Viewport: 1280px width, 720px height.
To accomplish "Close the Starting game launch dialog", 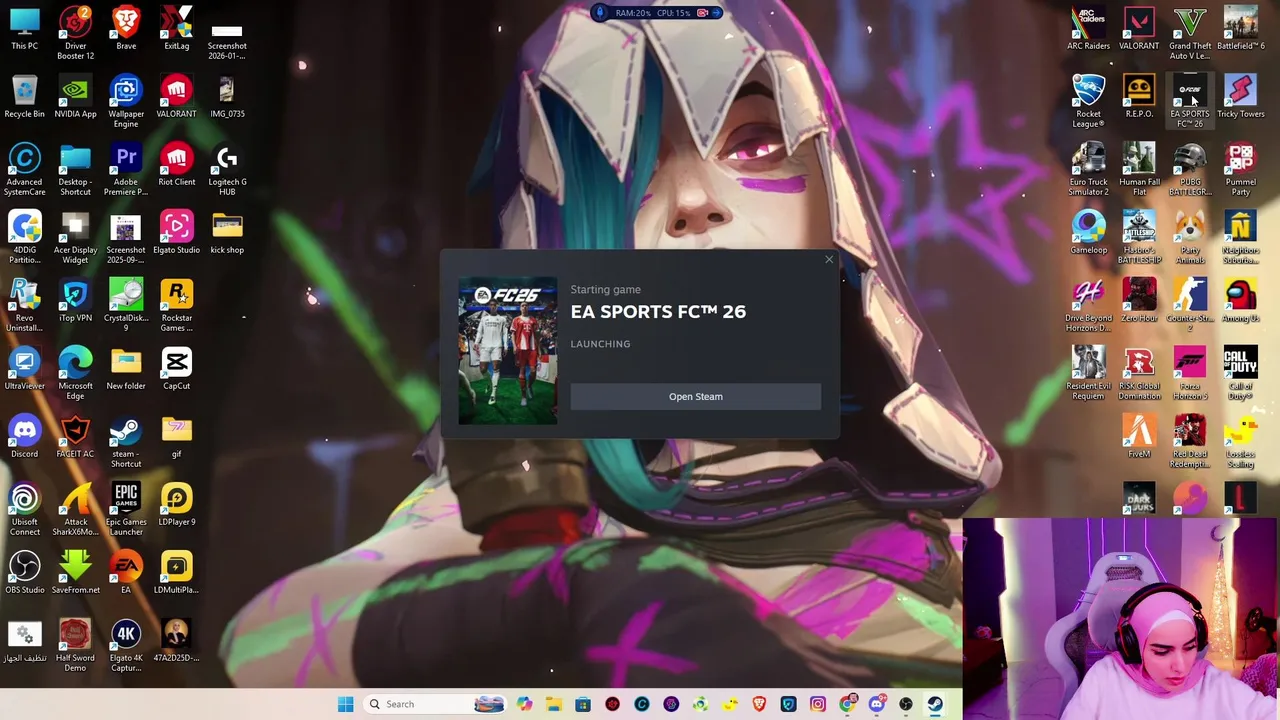I will [829, 260].
